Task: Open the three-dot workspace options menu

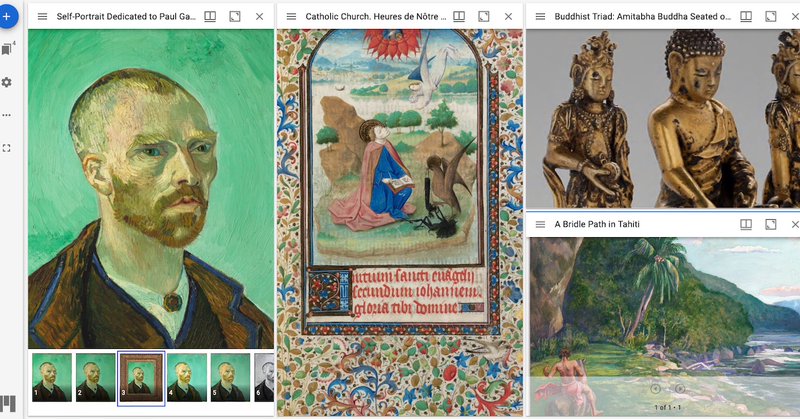Action: pos(7,115)
